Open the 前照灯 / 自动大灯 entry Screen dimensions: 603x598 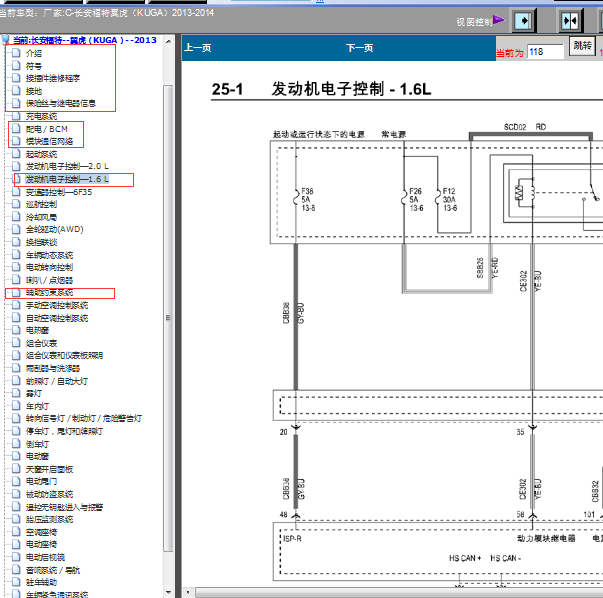pos(57,381)
